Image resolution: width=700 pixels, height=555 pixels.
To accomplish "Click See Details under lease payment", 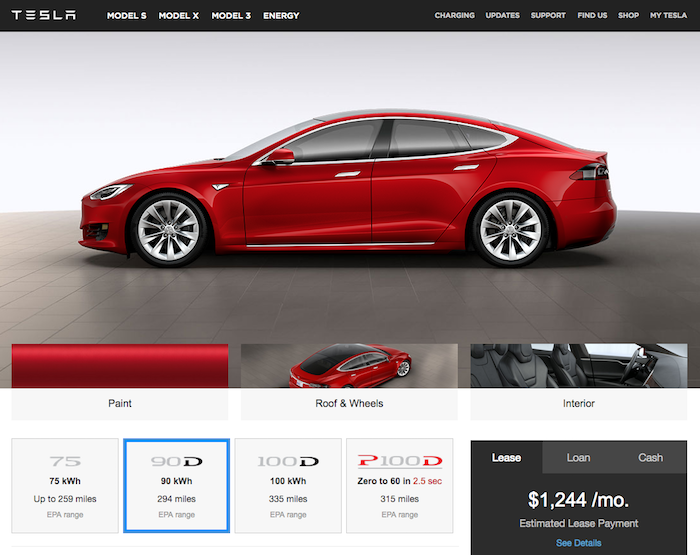I will [x=578, y=542].
